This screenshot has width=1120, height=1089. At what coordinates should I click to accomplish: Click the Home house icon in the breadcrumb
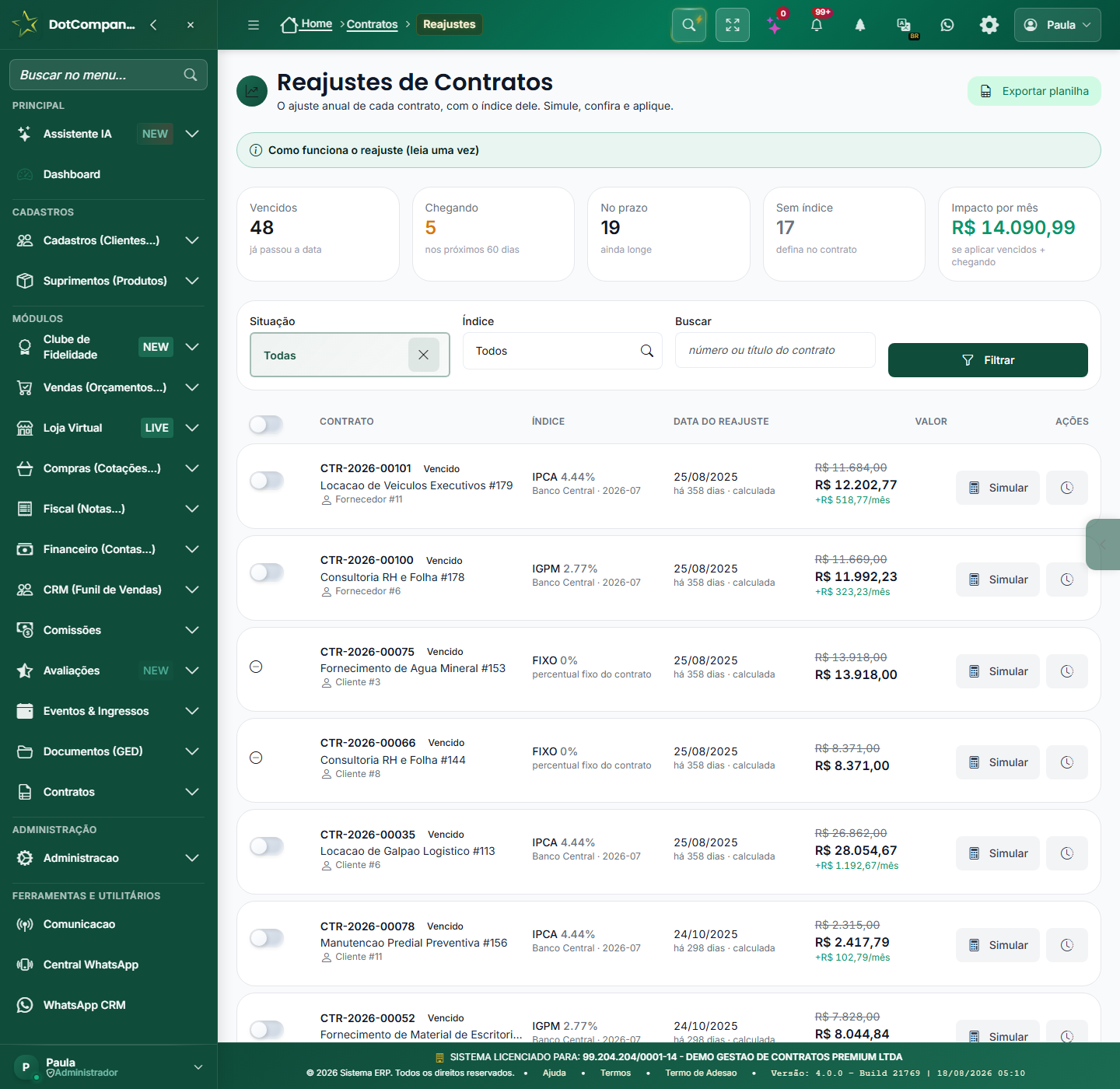click(289, 25)
